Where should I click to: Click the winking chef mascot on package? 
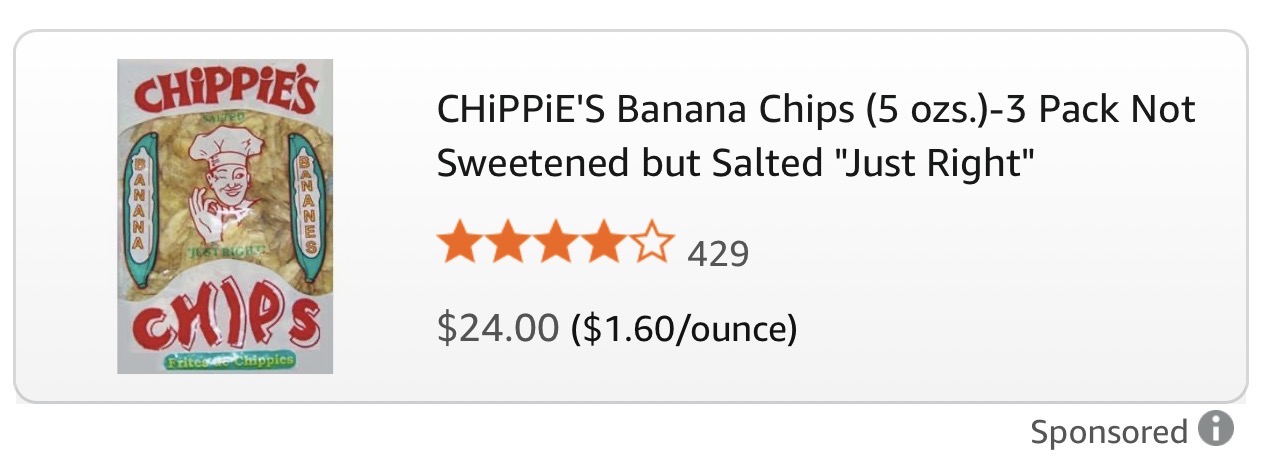click(x=224, y=190)
